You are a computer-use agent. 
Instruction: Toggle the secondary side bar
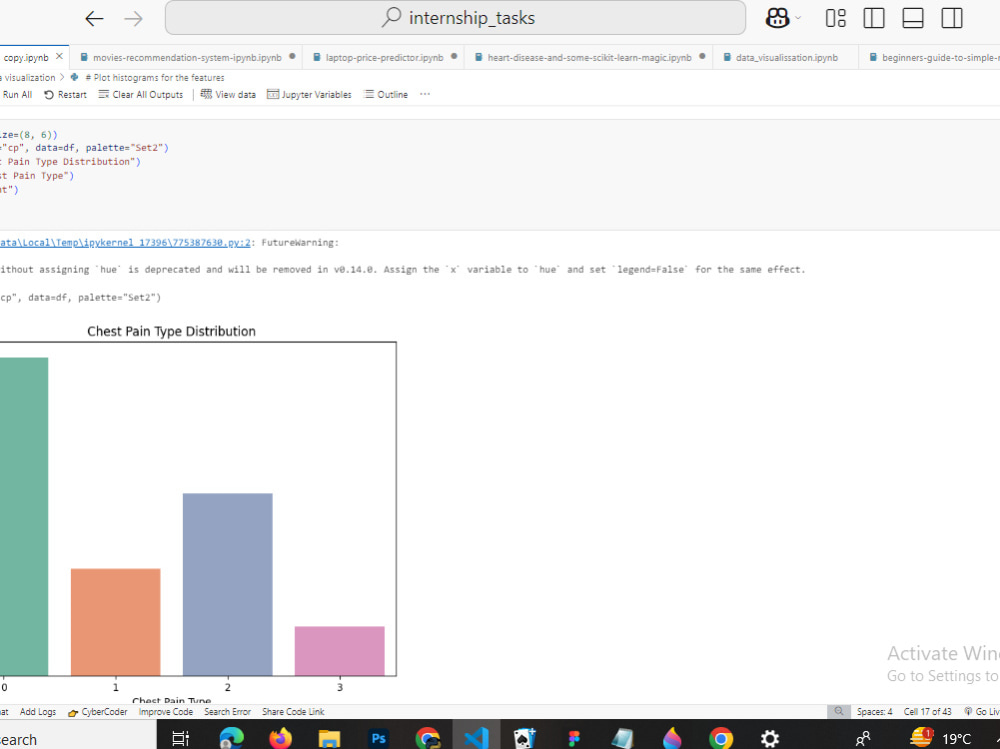(952, 18)
